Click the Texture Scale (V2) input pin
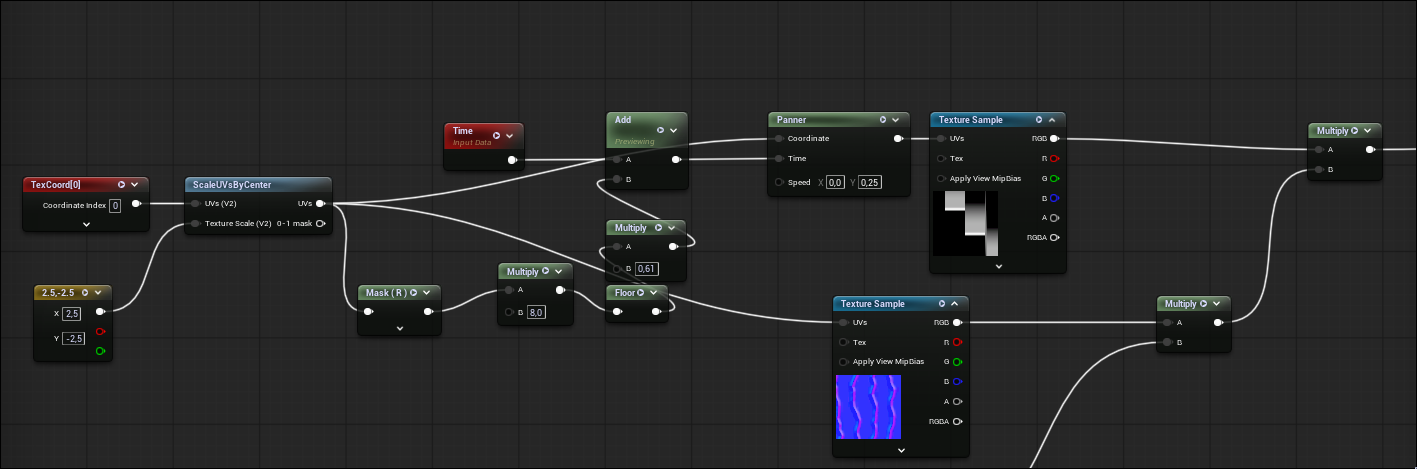This screenshot has height=469, width=1417. (x=195, y=224)
